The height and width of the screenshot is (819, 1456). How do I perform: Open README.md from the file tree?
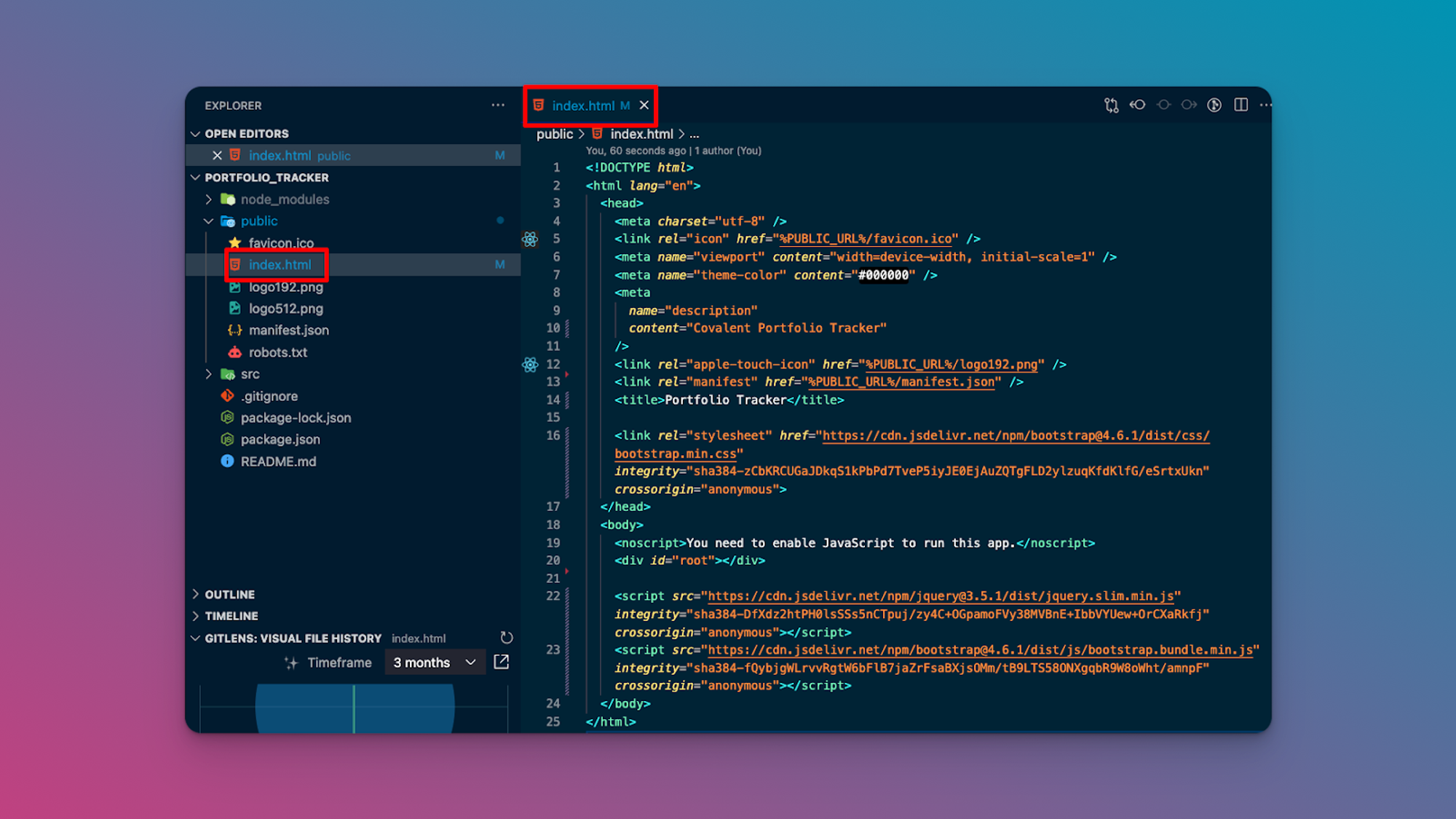click(x=278, y=461)
